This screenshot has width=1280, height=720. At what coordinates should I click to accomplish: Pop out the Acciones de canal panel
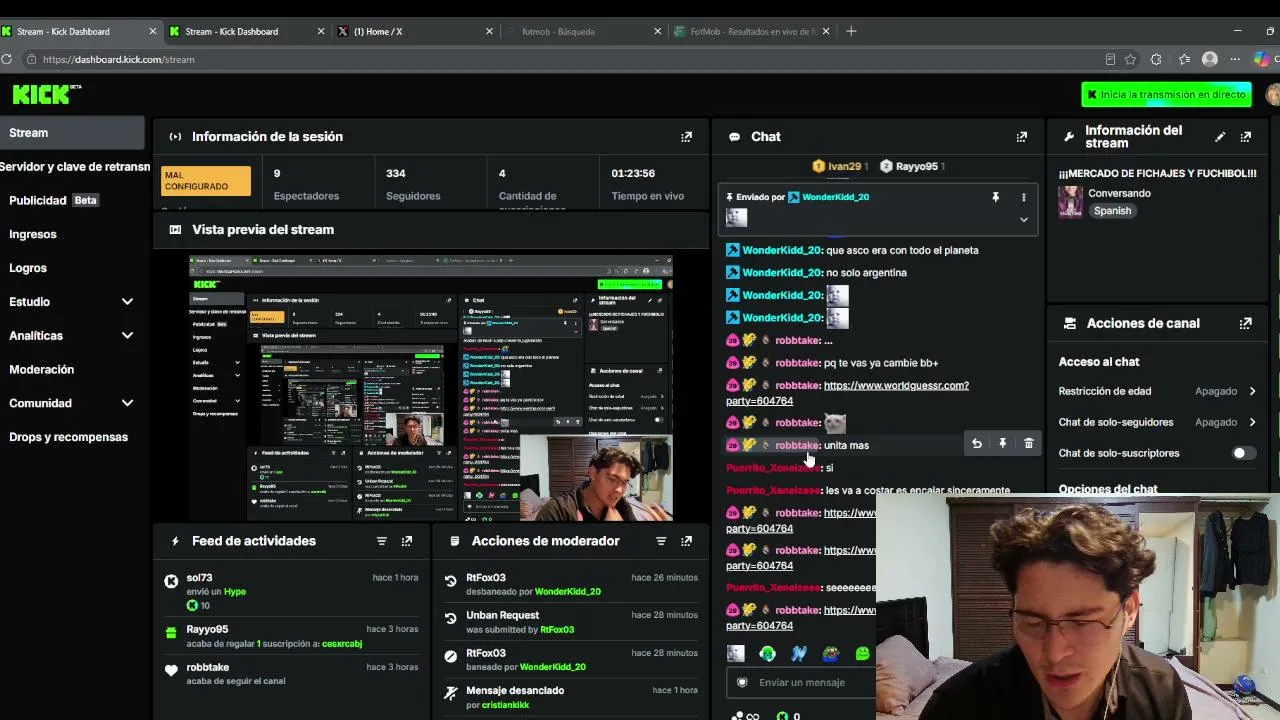[x=1245, y=323]
